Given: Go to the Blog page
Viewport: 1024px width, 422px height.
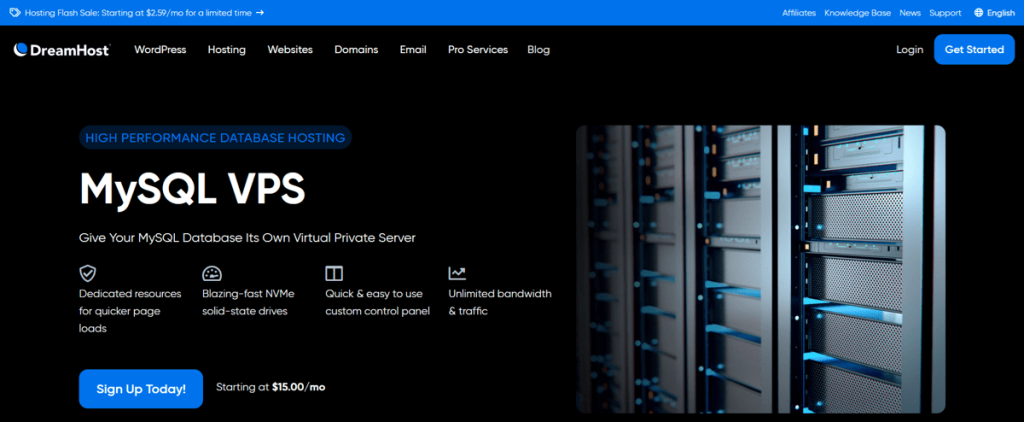Looking at the screenshot, I should coord(539,50).
